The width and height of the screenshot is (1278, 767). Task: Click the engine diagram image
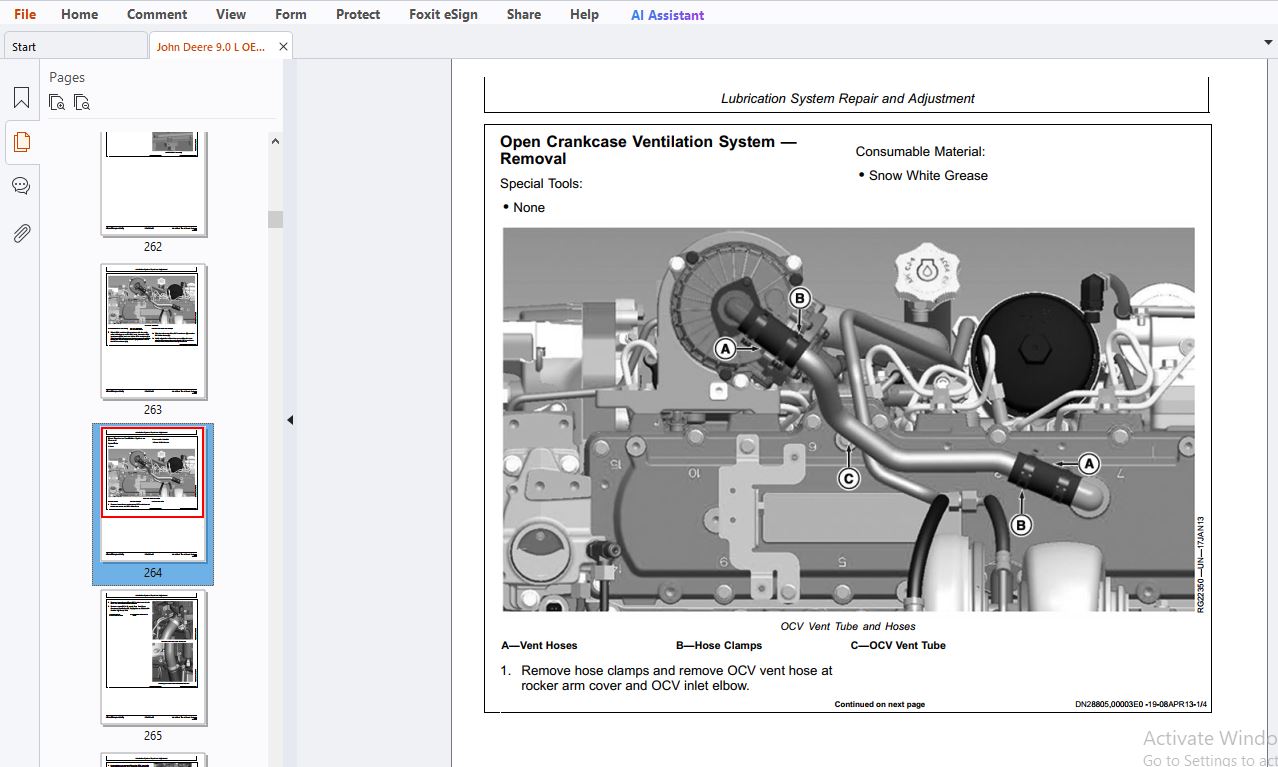click(848, 419)
